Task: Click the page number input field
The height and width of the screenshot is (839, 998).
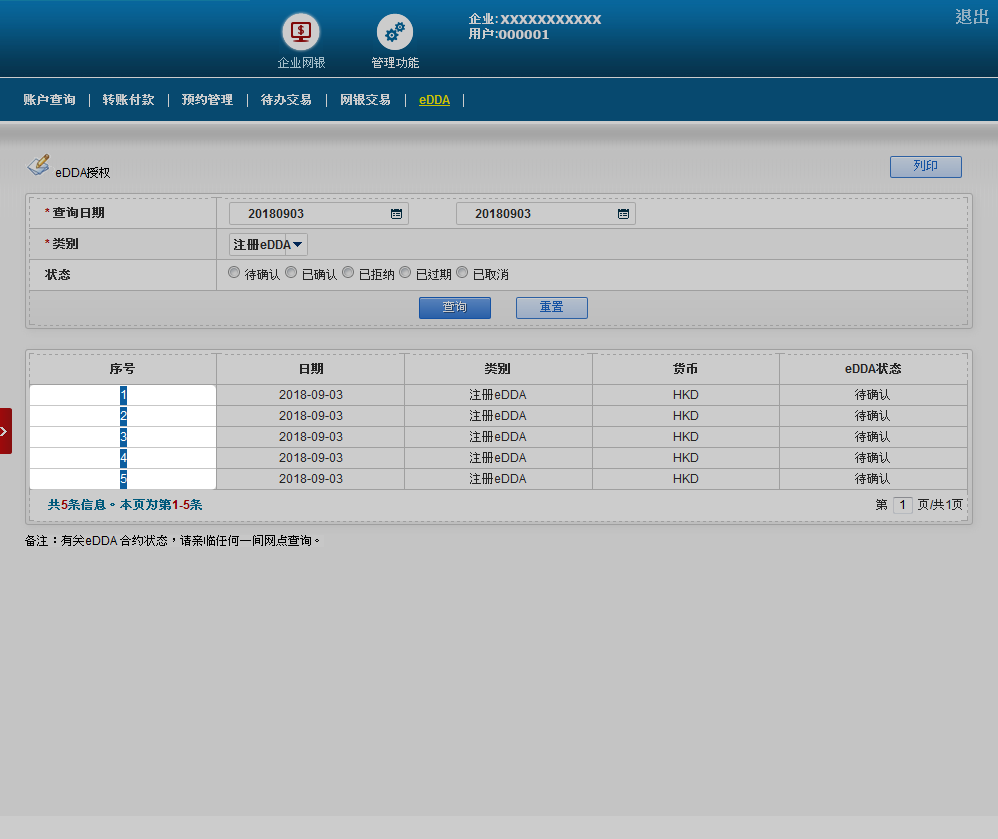Action: coord(902,505)
